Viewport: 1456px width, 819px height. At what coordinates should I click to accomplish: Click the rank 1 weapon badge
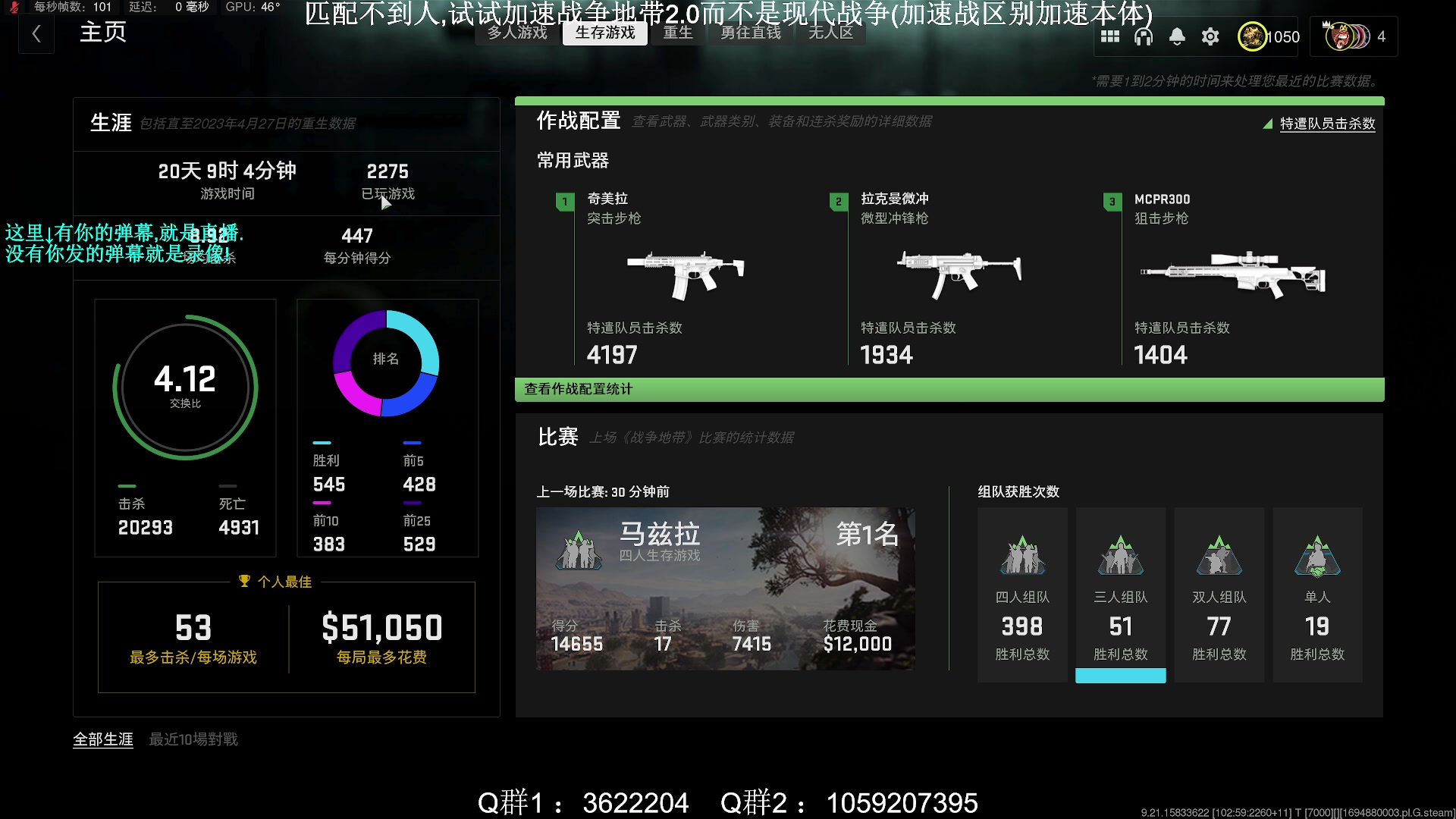[x=565, y=202]
